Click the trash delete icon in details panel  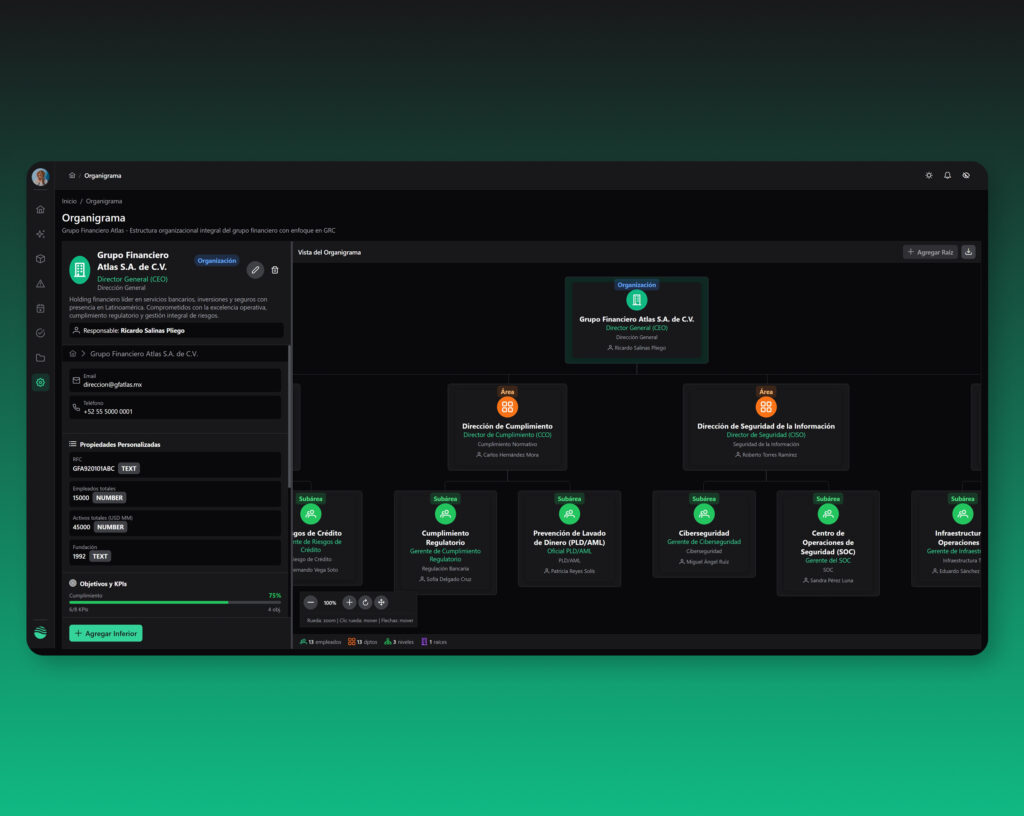tap(275, 270)
